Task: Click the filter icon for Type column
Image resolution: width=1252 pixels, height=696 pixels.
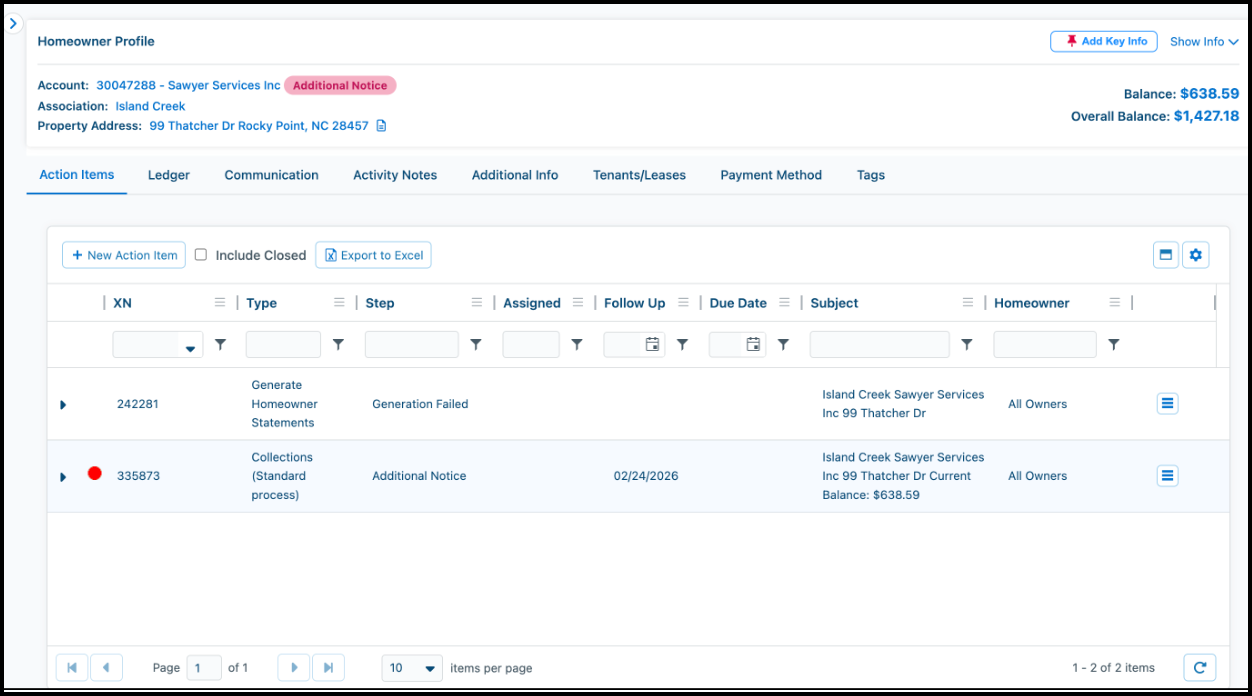Action: pyautogui.click(x=338, y=344)
